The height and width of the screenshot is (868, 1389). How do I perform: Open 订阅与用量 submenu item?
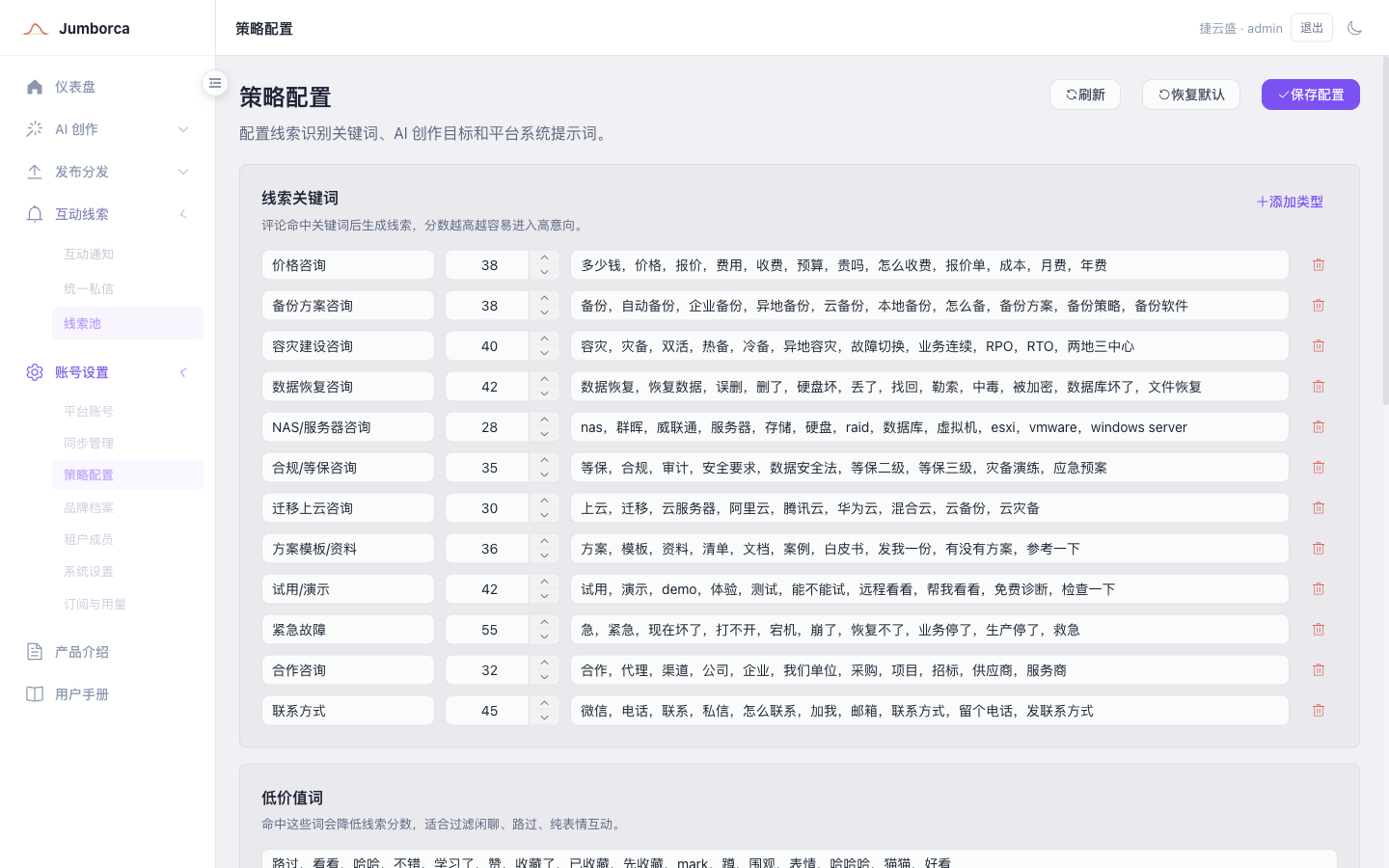pyautogui.click(x=127, y=604)
